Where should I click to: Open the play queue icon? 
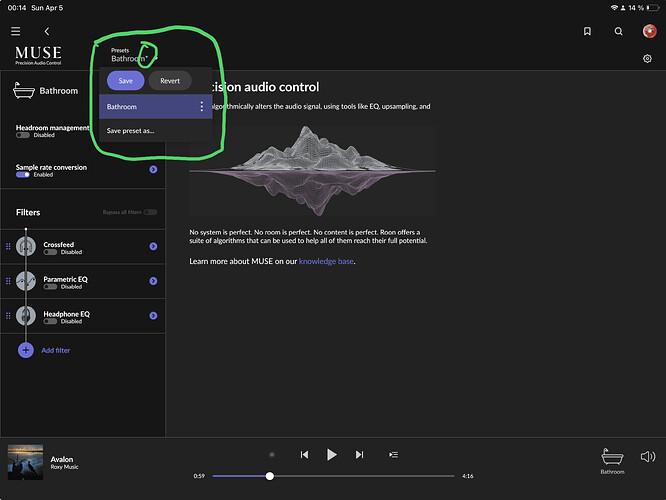[x=394, y=455]
